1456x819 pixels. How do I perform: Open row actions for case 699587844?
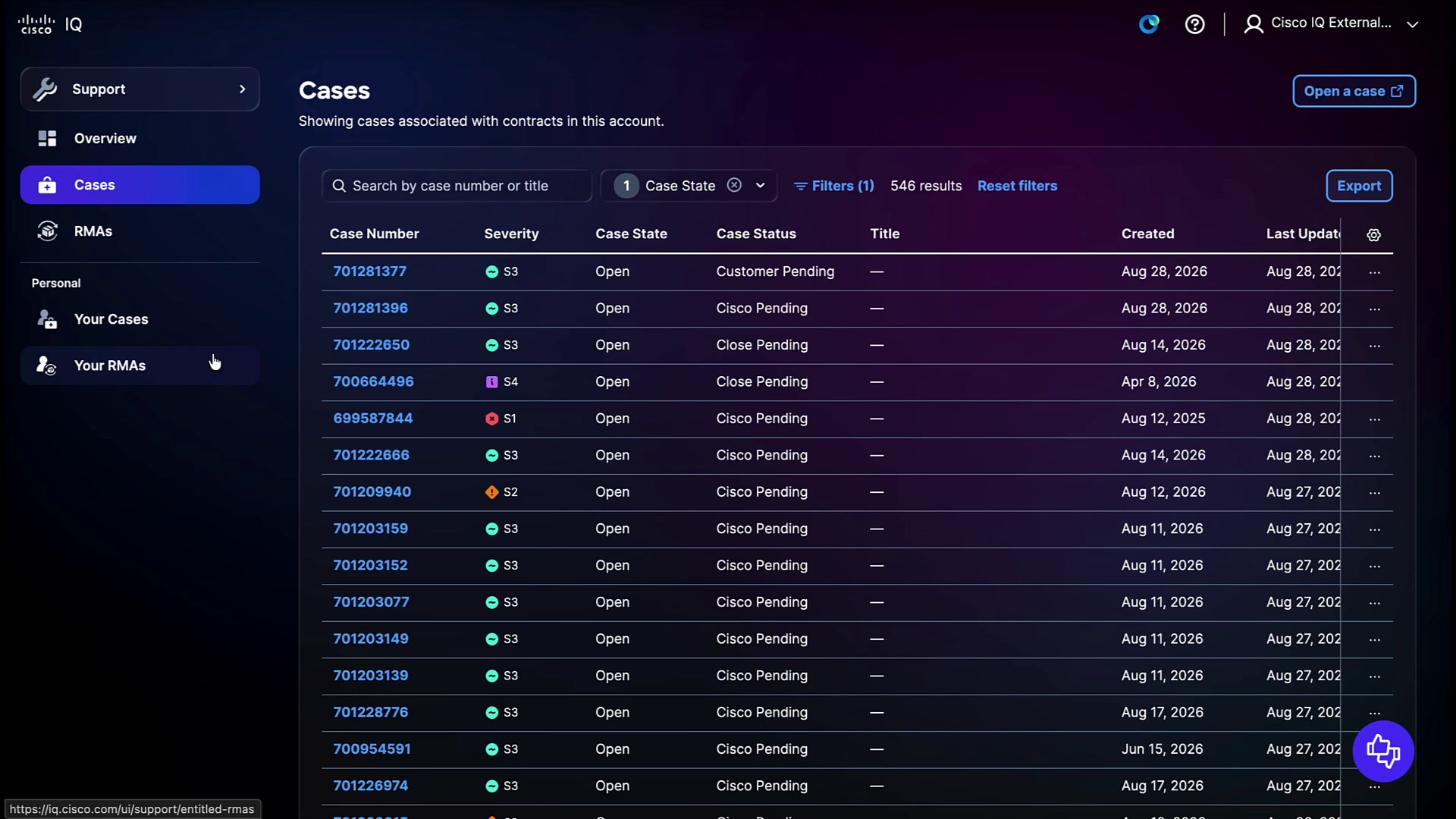tap(1375, 419)
